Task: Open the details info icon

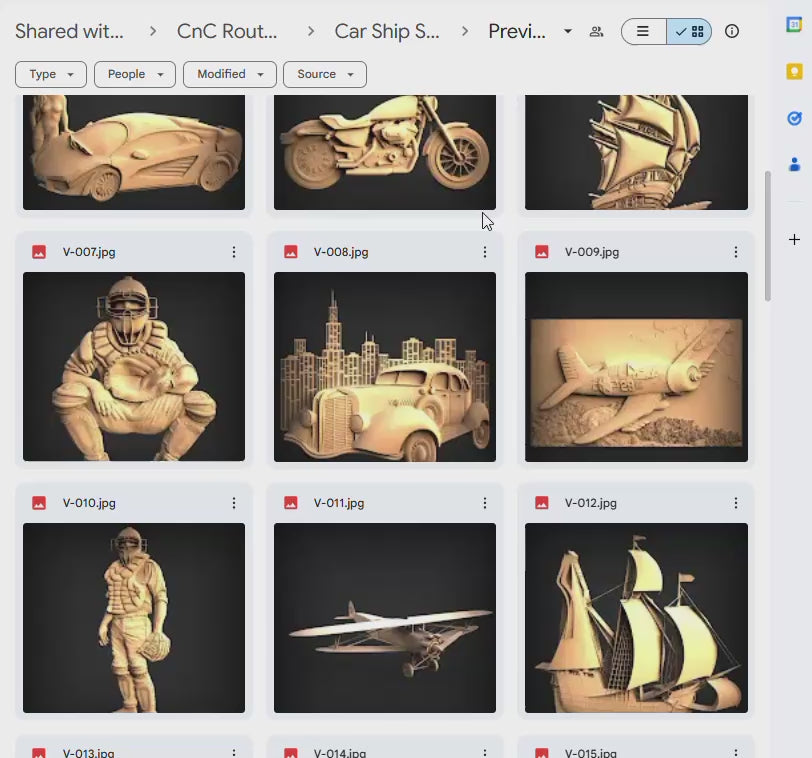Action: 732,31
